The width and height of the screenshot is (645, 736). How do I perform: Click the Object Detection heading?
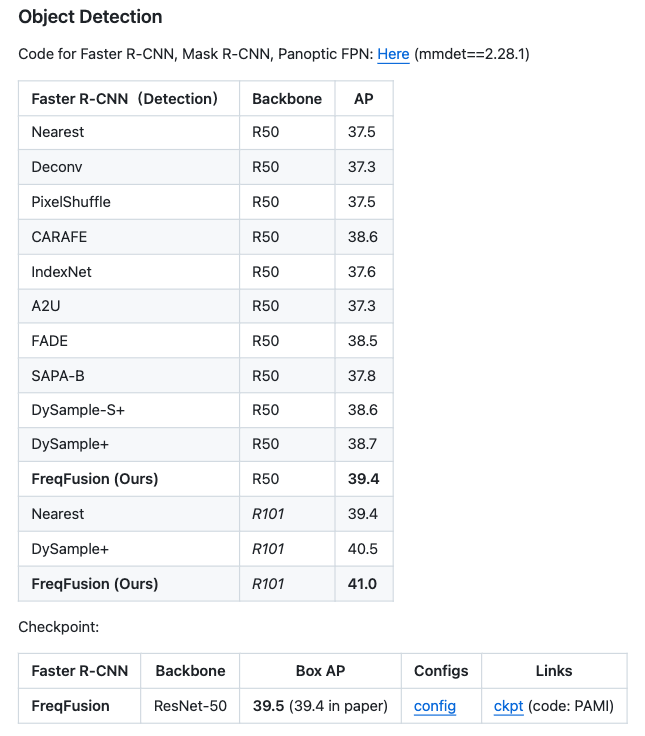point(90,17)
